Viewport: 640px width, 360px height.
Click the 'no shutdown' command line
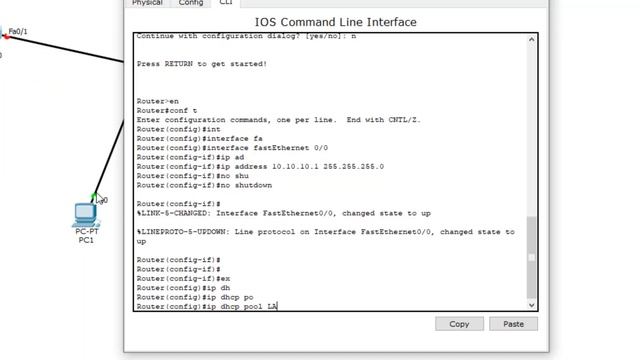[x=204, y=185]
